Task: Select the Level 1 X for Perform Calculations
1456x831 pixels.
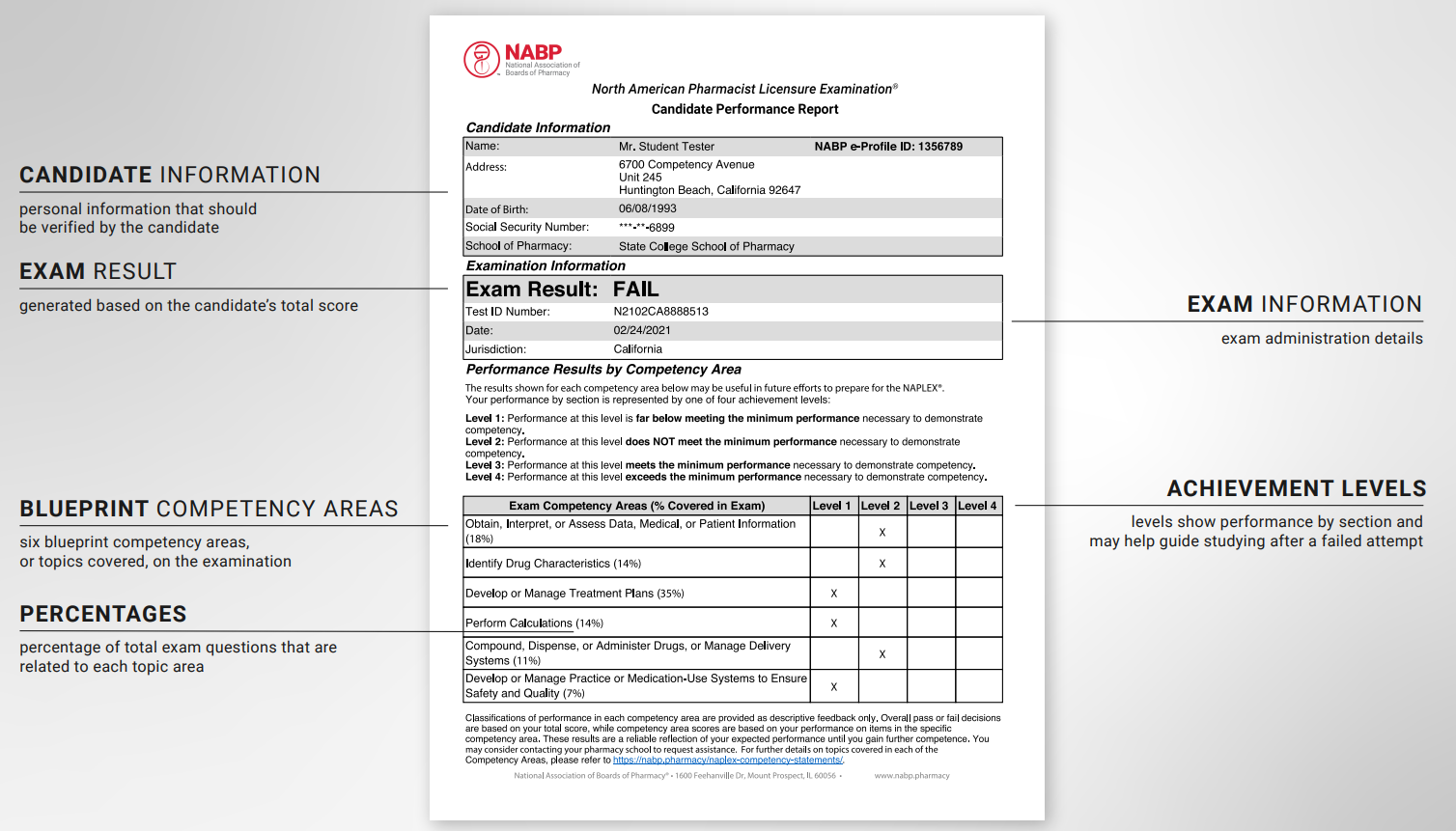Action: 834,623
